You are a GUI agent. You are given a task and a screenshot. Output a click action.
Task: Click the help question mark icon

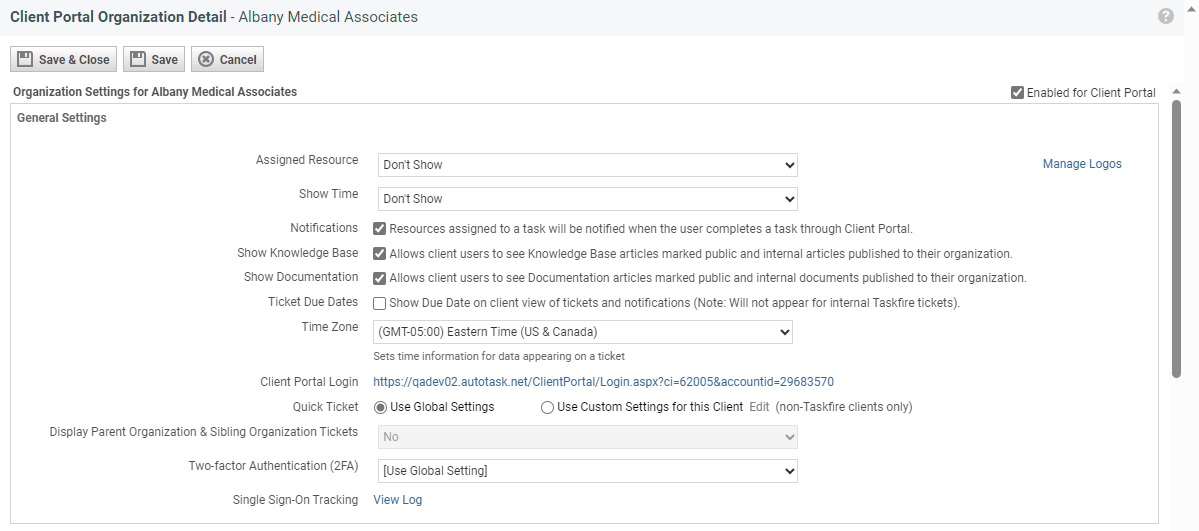pos(1165,16)
